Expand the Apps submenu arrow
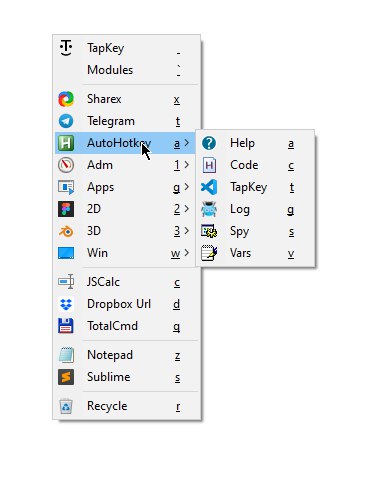384x484 pixels. tap(187, 187)
